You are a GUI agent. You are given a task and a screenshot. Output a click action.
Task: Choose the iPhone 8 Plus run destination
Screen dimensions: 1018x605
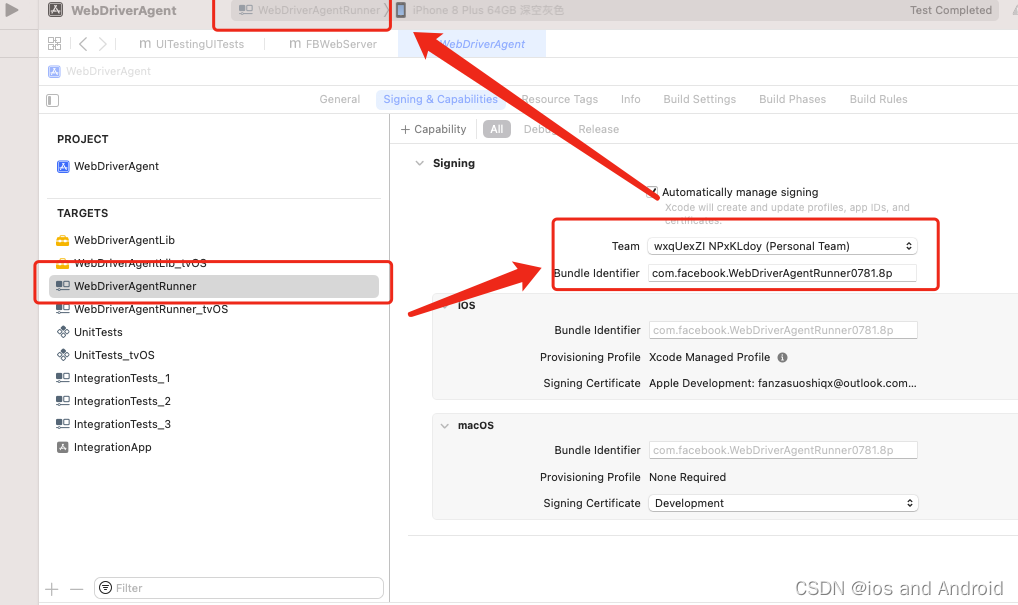488,10
